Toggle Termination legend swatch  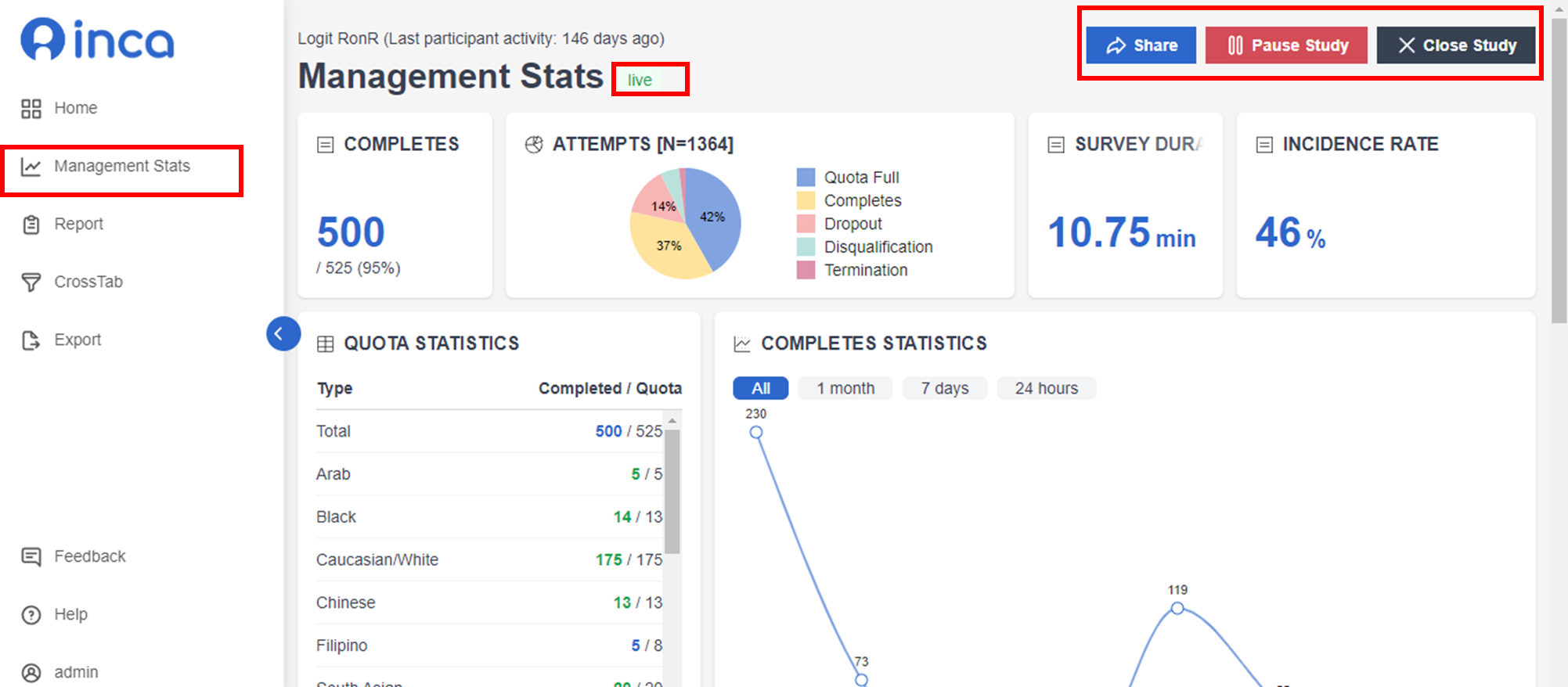tap(806, 271)
